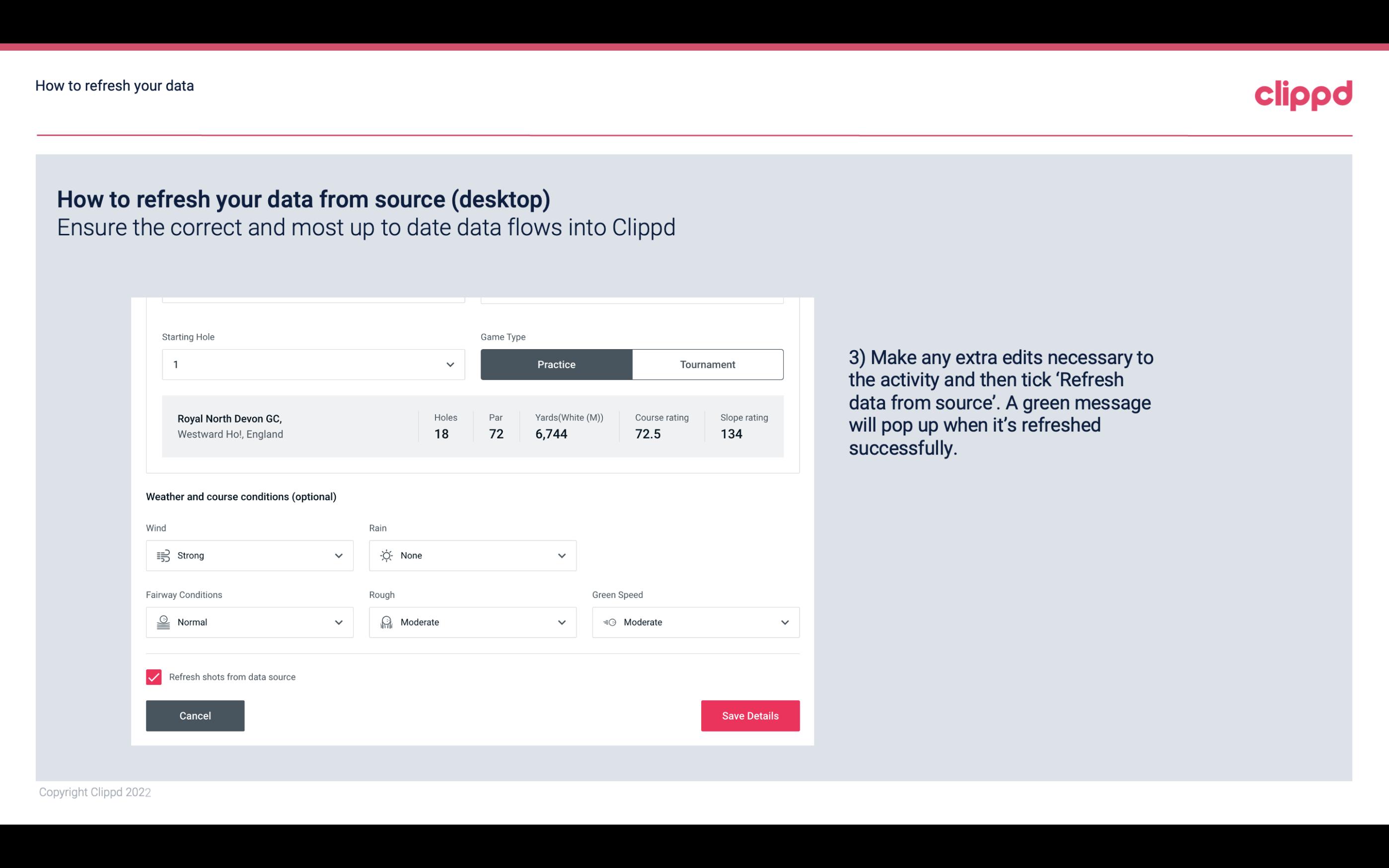Select Practice game type tab
The height and width of the screenshot is (868, 1389).
pos(556,364)
